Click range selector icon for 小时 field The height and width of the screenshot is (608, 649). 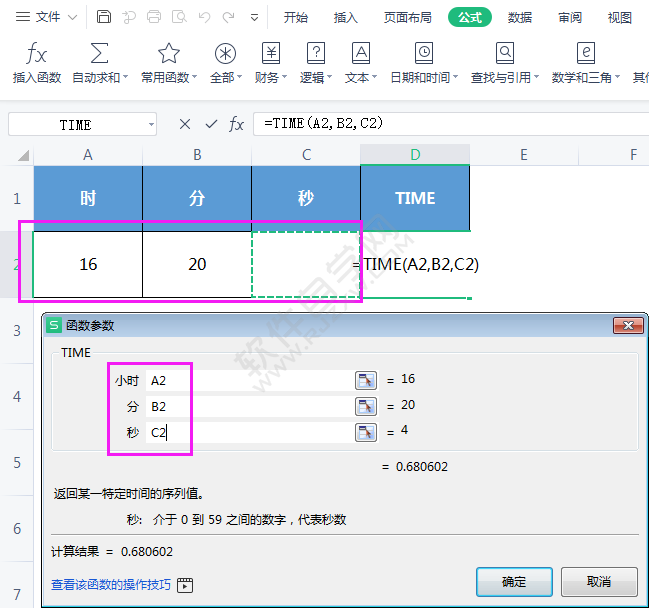[366, 380]
